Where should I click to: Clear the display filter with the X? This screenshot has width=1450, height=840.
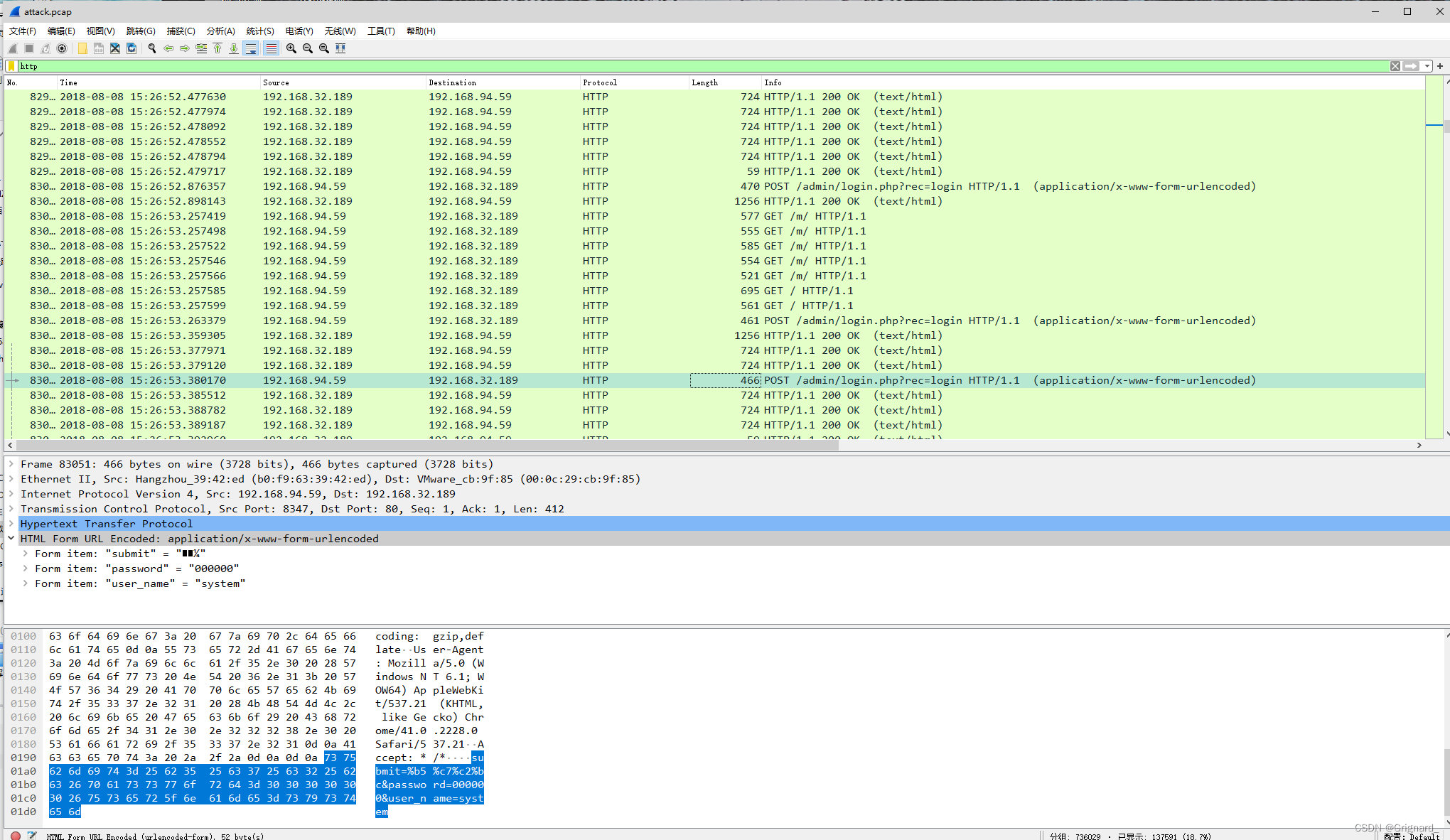(1395, 66)
